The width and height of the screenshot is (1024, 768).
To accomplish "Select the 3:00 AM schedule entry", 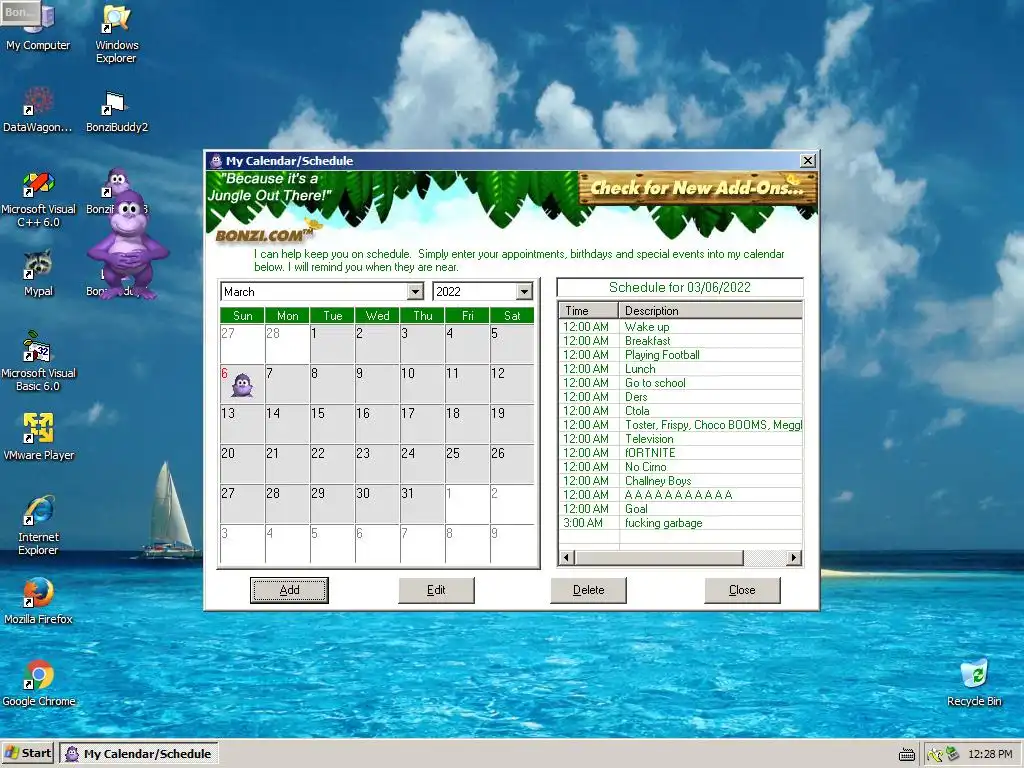I will pos(680,523).
